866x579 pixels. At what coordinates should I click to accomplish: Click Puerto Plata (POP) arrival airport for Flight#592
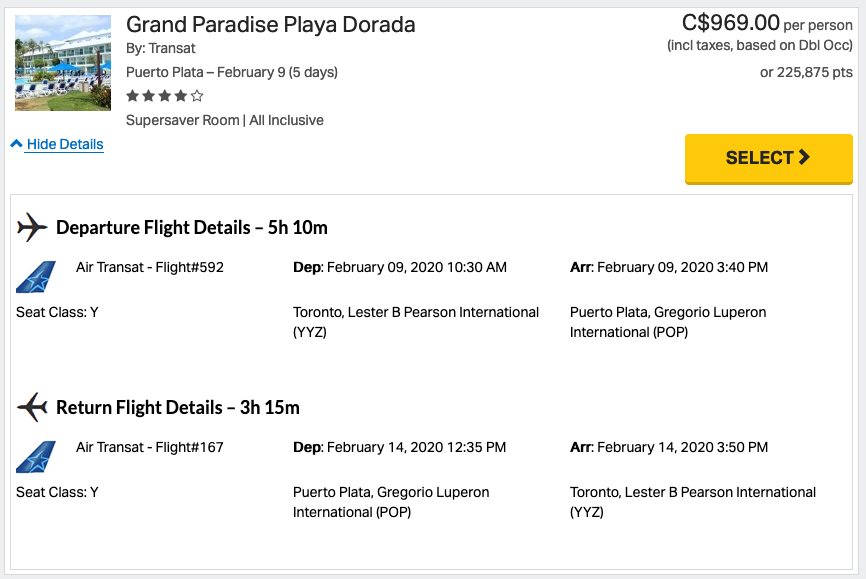click(x=668, y=322)
